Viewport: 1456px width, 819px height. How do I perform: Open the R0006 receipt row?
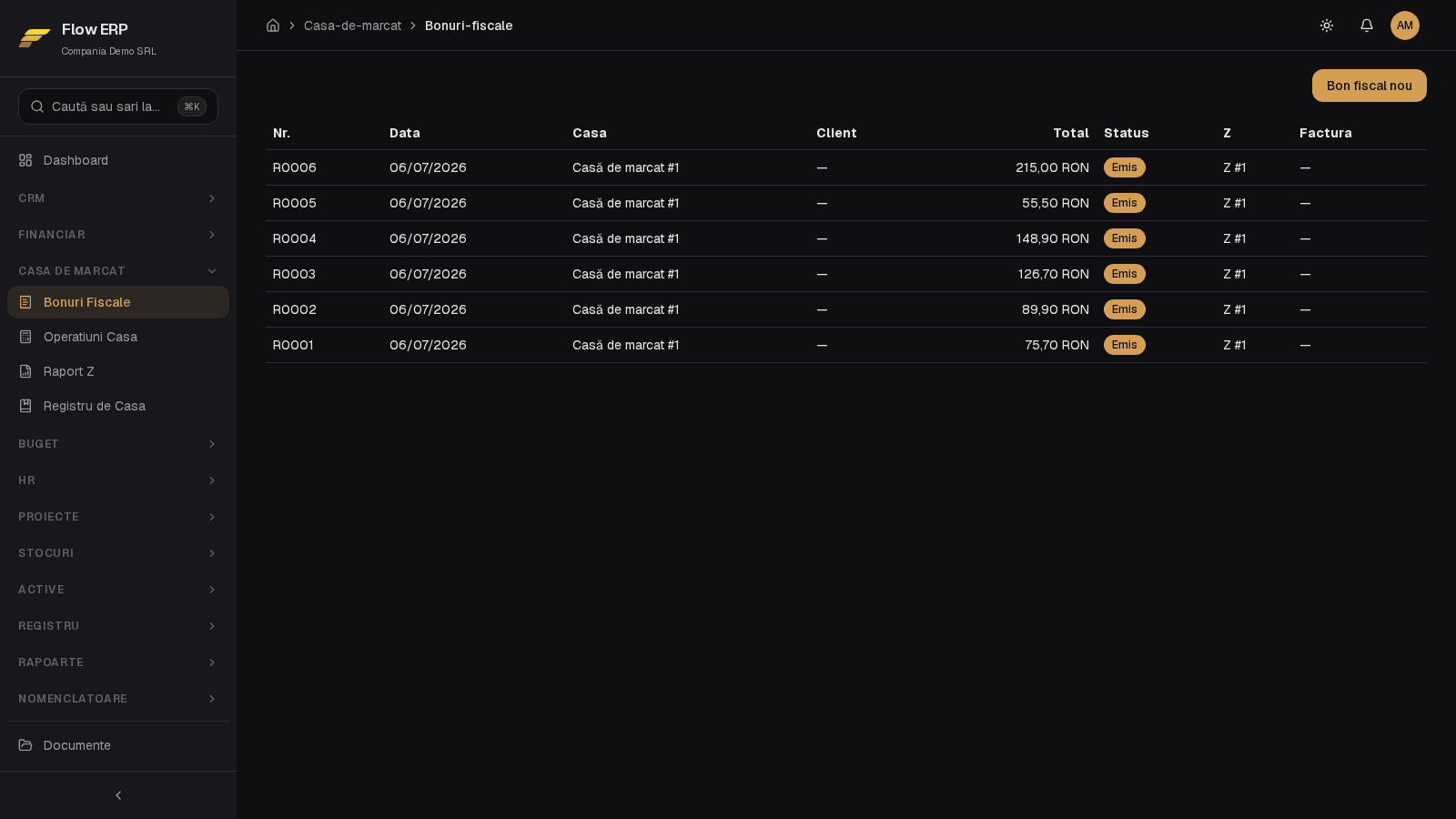tap(846, 167)
